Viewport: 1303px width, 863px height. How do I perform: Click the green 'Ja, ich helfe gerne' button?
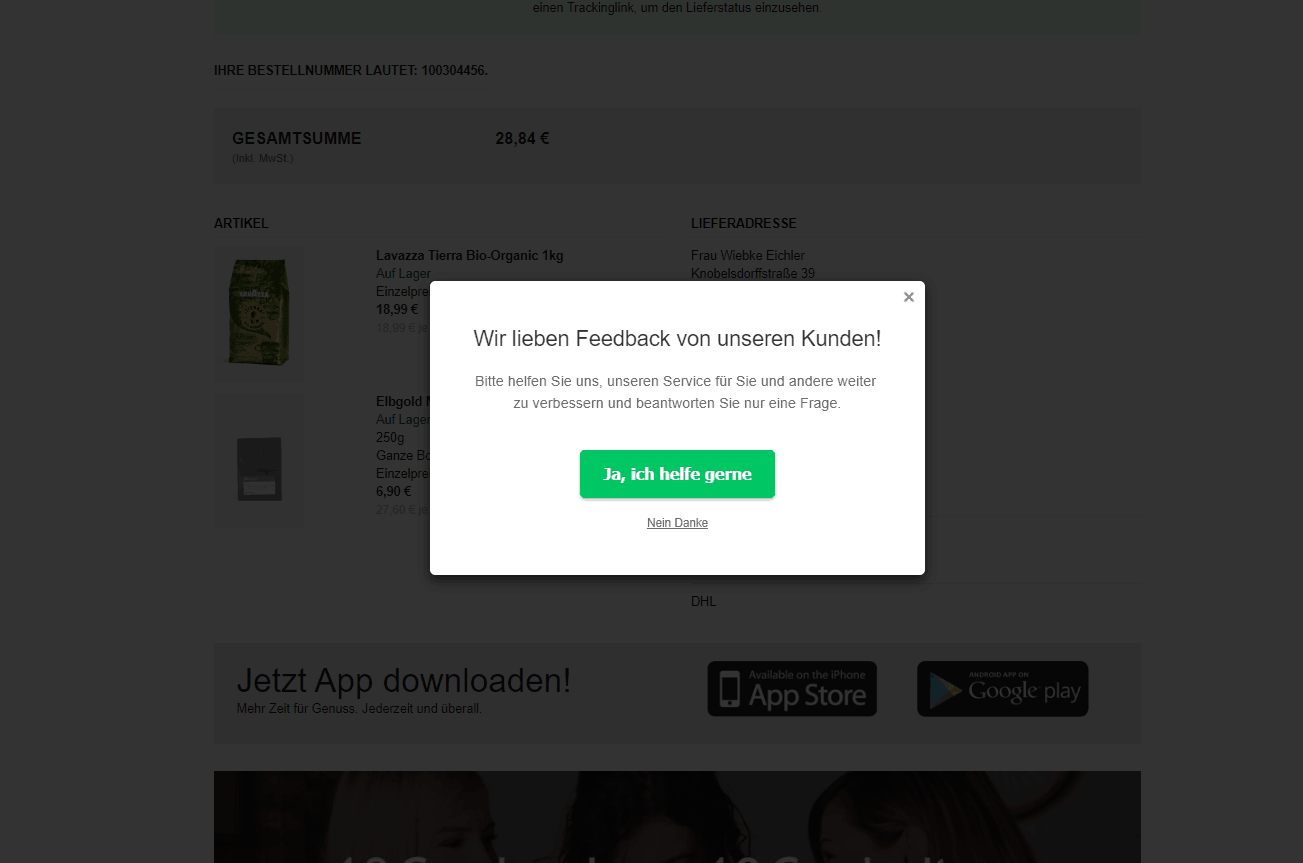[677, 474]
